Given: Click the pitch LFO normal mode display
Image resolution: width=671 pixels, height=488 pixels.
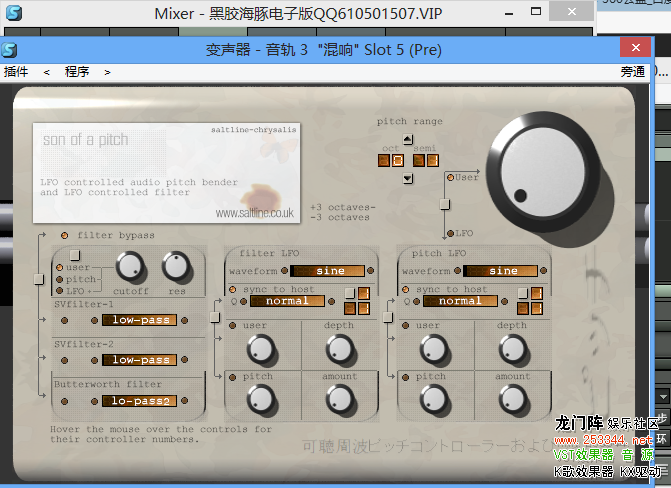Looking at the screenshot, I should tap(460, 301).
